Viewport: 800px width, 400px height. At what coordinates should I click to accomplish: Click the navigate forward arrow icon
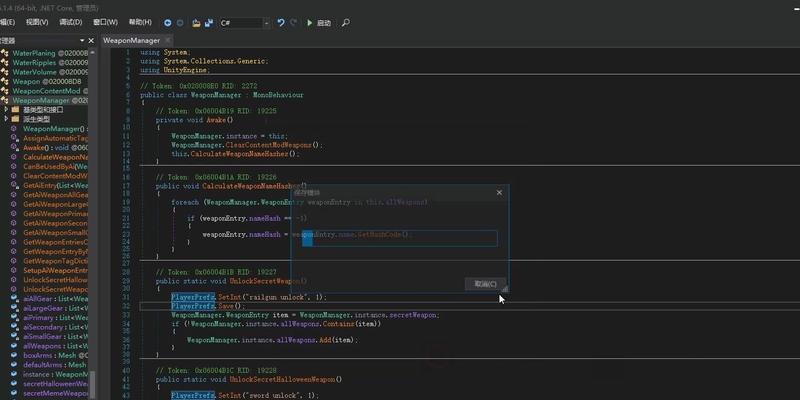coord(180,23)
